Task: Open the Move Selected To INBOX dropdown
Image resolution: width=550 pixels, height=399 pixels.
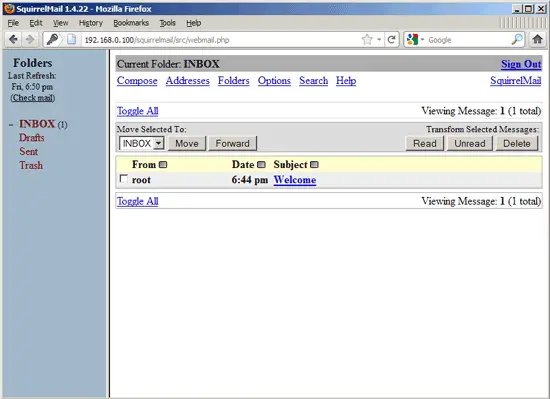Action: click(x=141, y=143)
